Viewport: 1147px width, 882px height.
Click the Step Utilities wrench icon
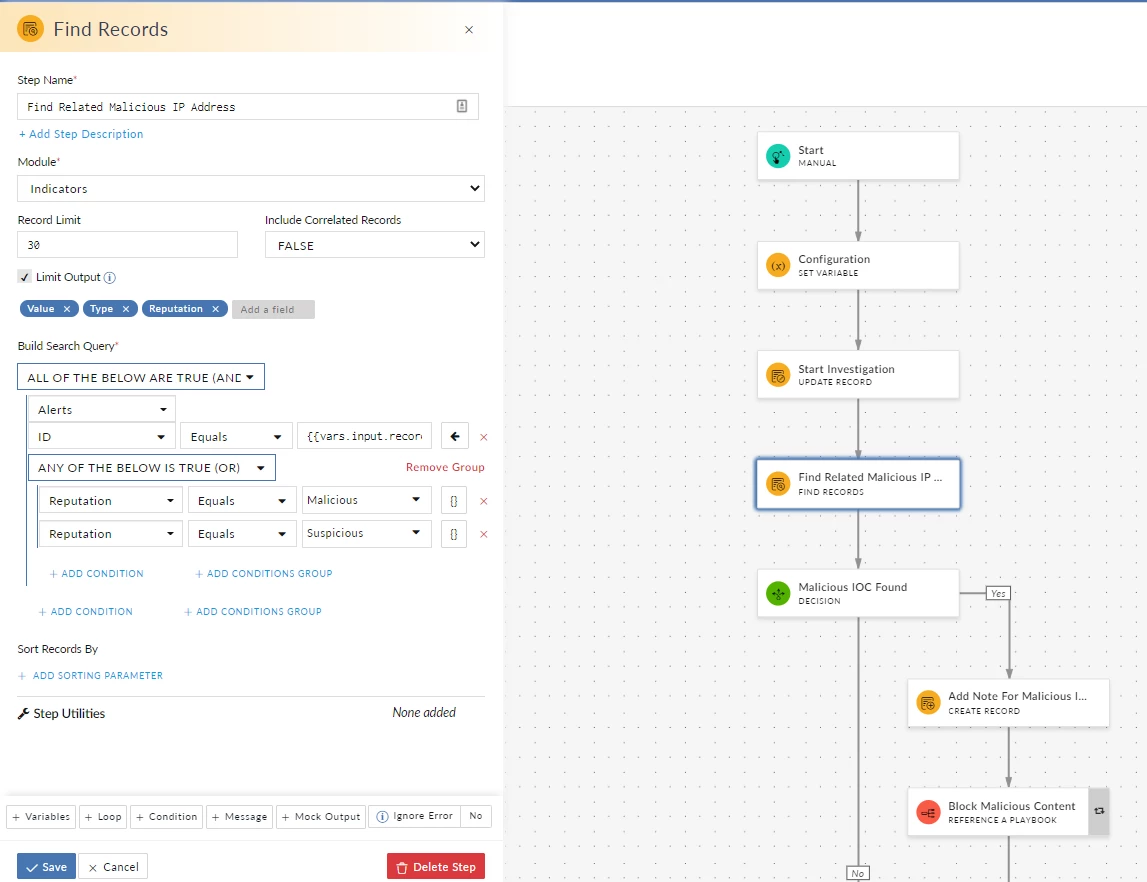tap(23, 714)
